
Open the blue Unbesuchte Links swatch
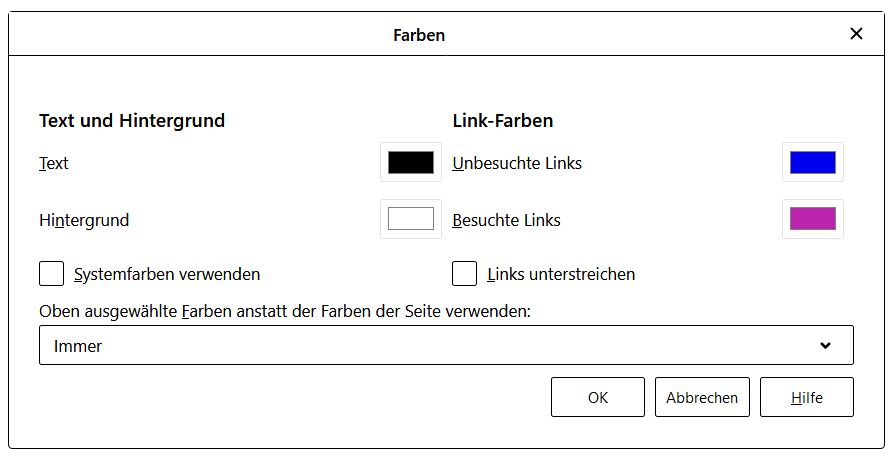pos(812,163)
